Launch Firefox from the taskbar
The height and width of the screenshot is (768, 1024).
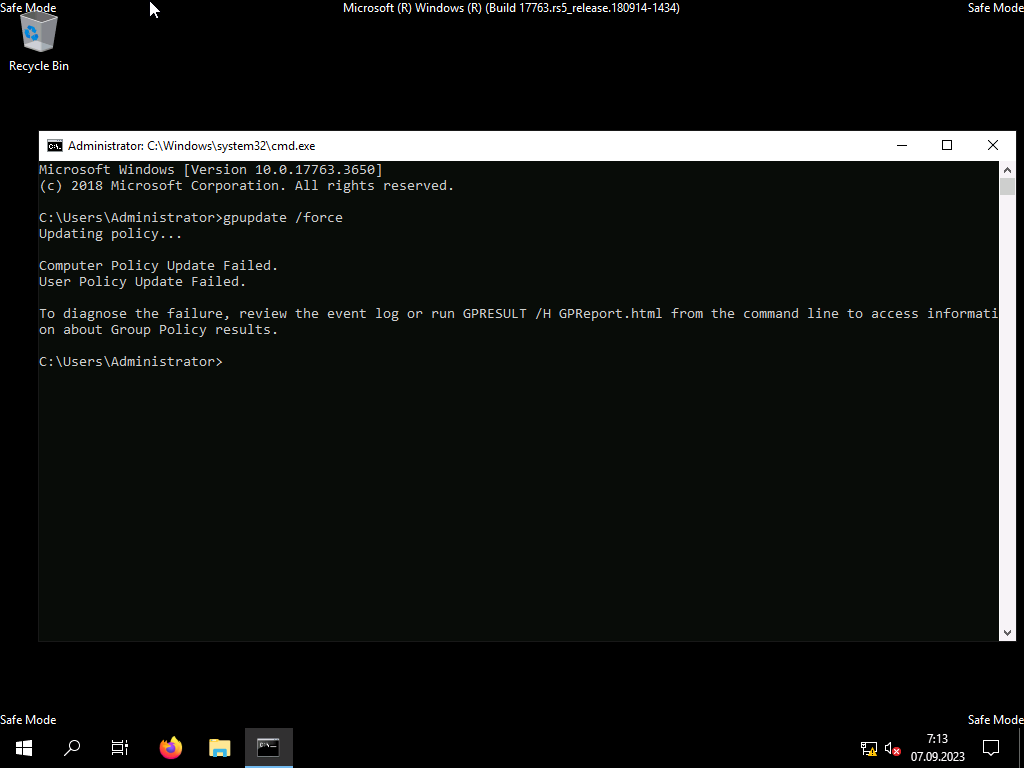[x=171, y=747]
